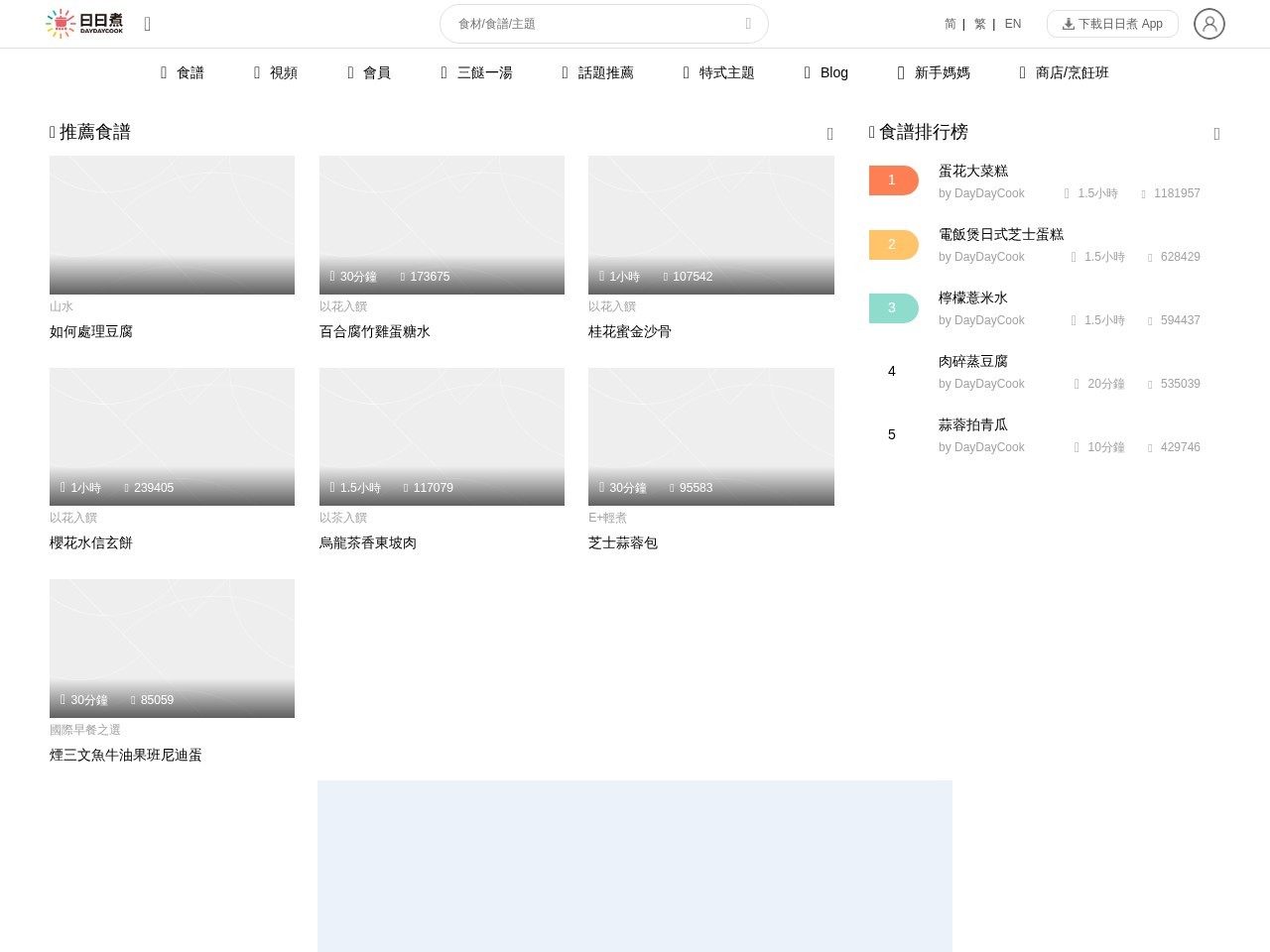Expand the 特式主題 menu
The image size is (1270, 952).
[x=719, y=72]
